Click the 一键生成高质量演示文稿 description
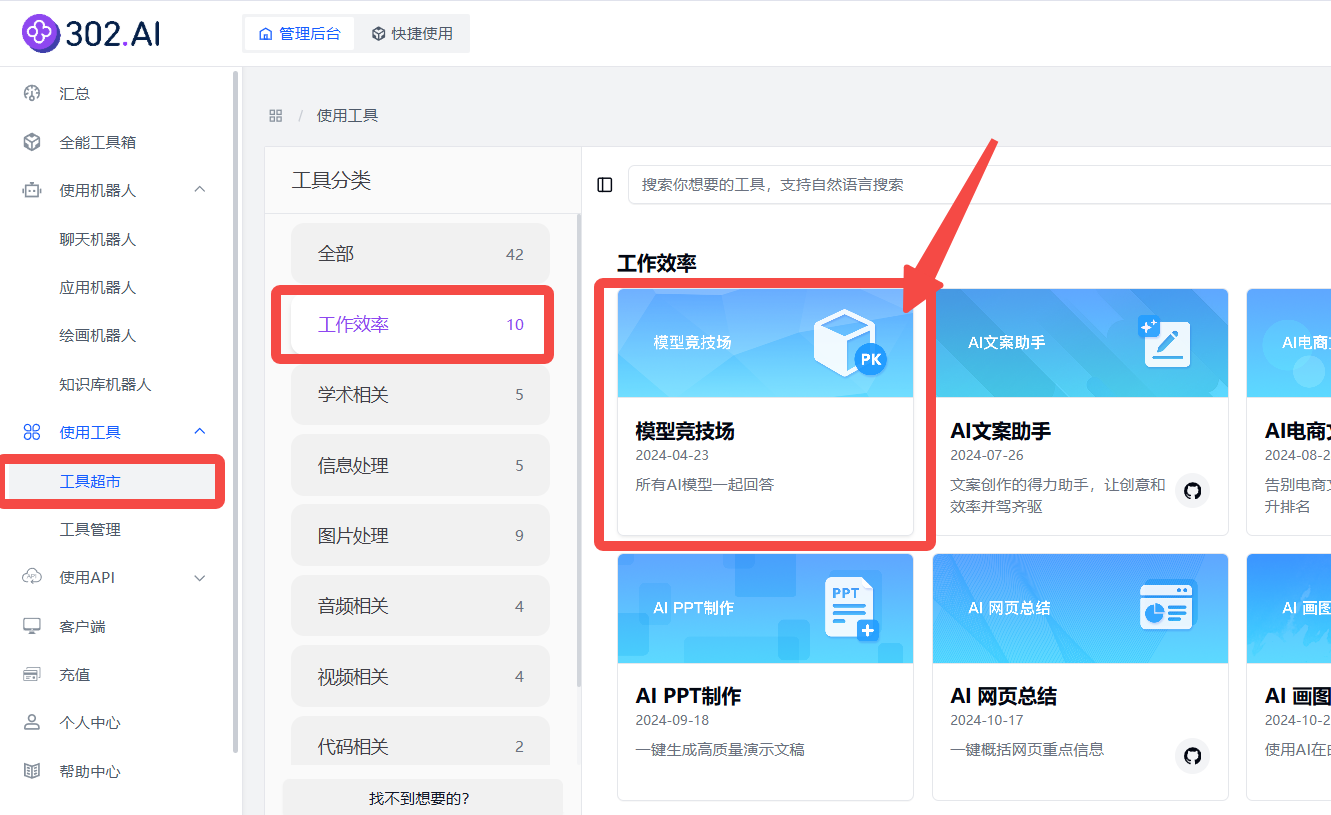The width and height of the screenshot is (1331, 815). [x=720, y=749]
